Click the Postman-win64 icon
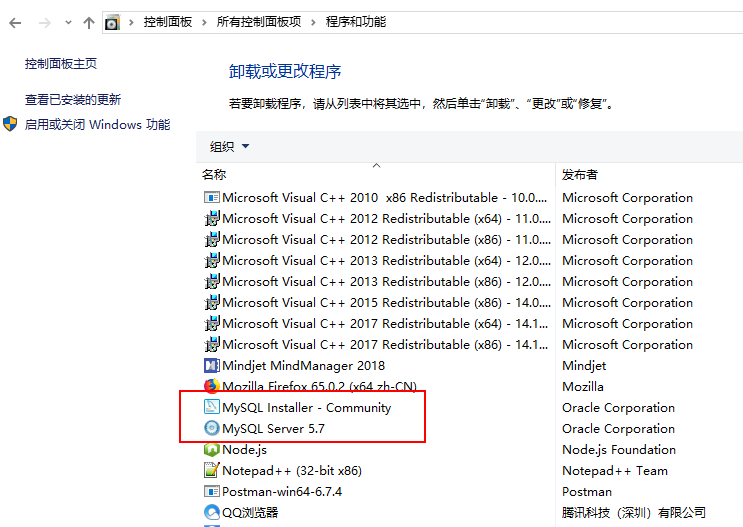Screen dimensions: 743x527 pos(211,491)
